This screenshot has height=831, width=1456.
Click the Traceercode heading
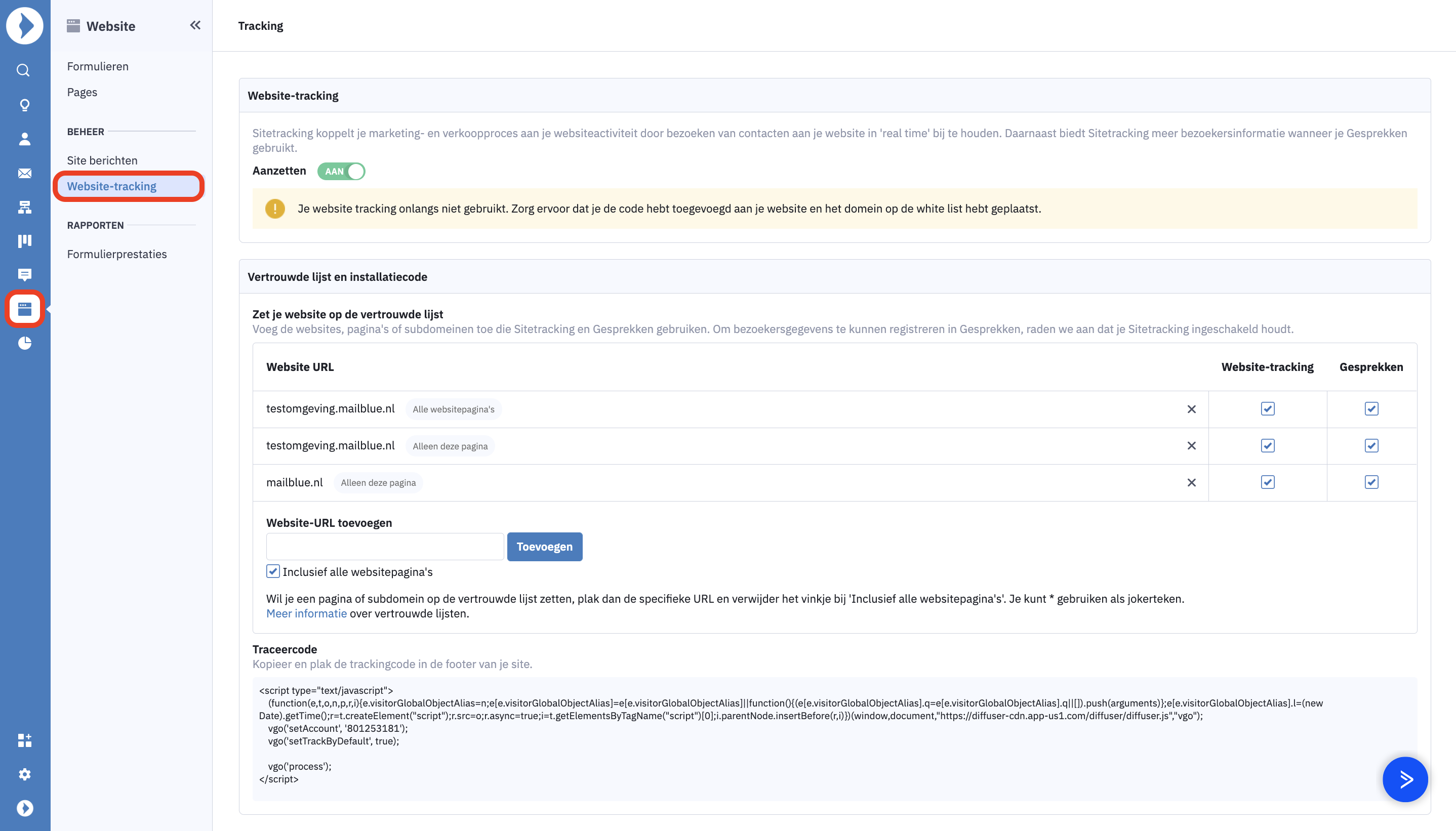pos(285,649)
